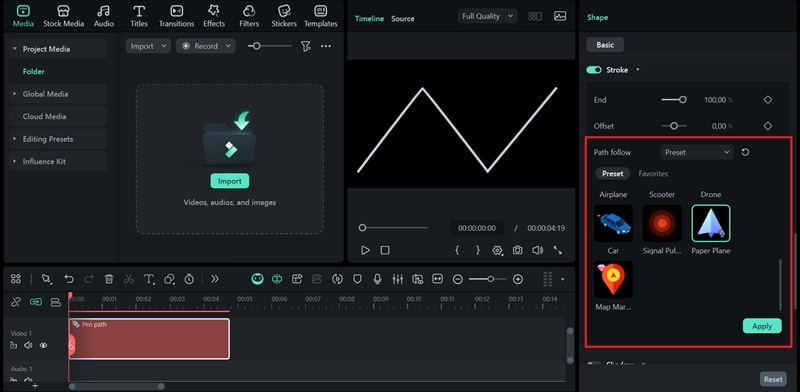Set the mark out point bracket
Viewport: 800px width, 392px height.
(478, 250)
